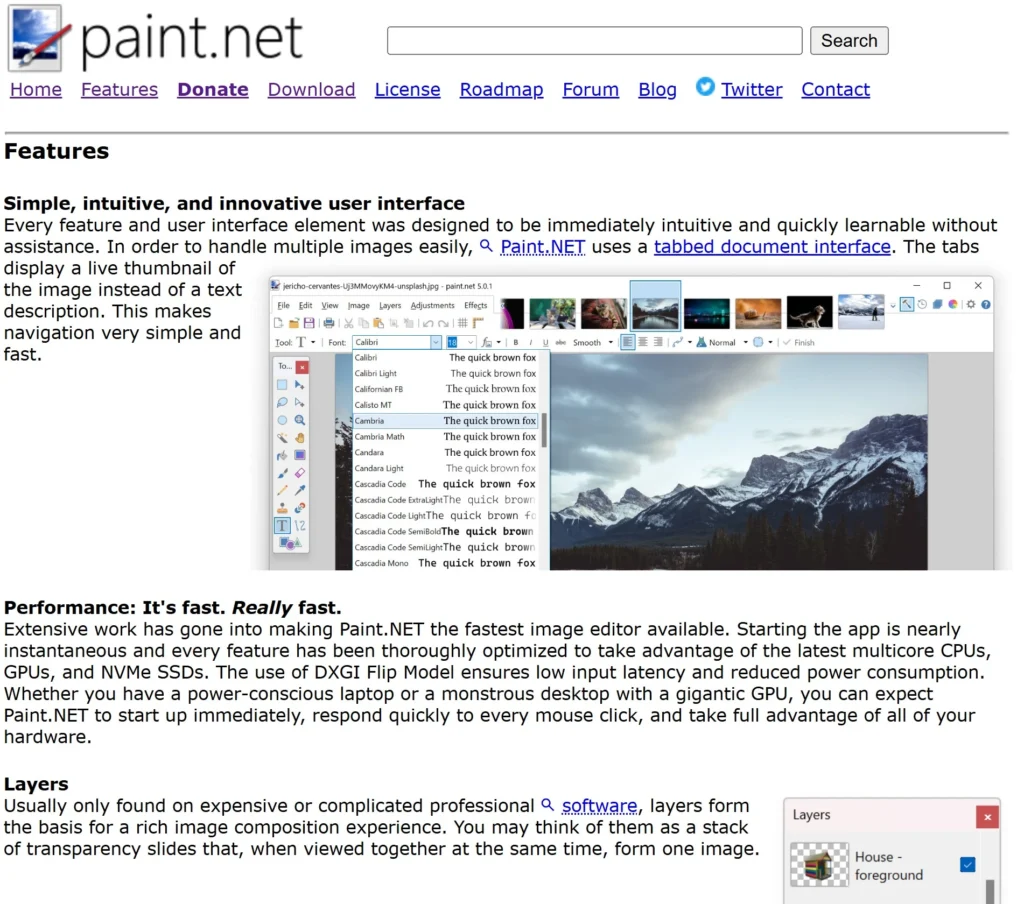
Task: Open the File menu
Action: pos(283,305)
